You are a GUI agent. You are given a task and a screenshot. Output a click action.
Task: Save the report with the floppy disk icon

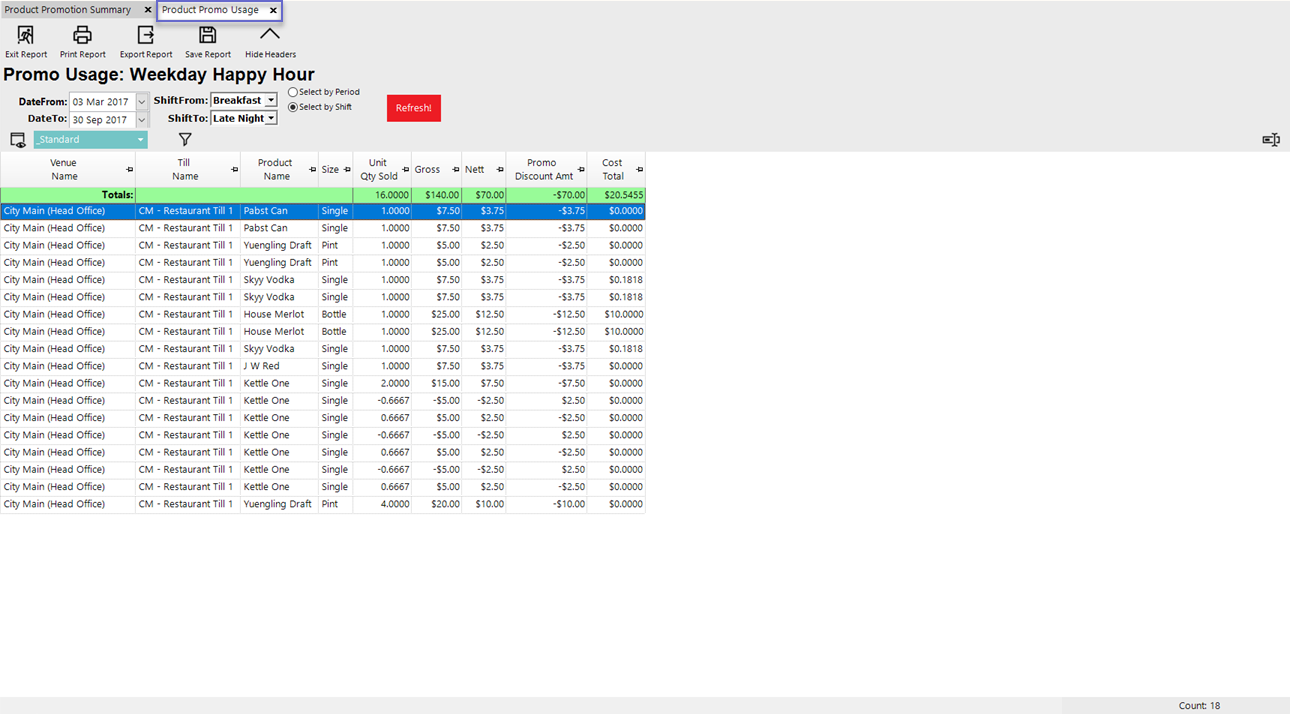click(x=207, y=36)
